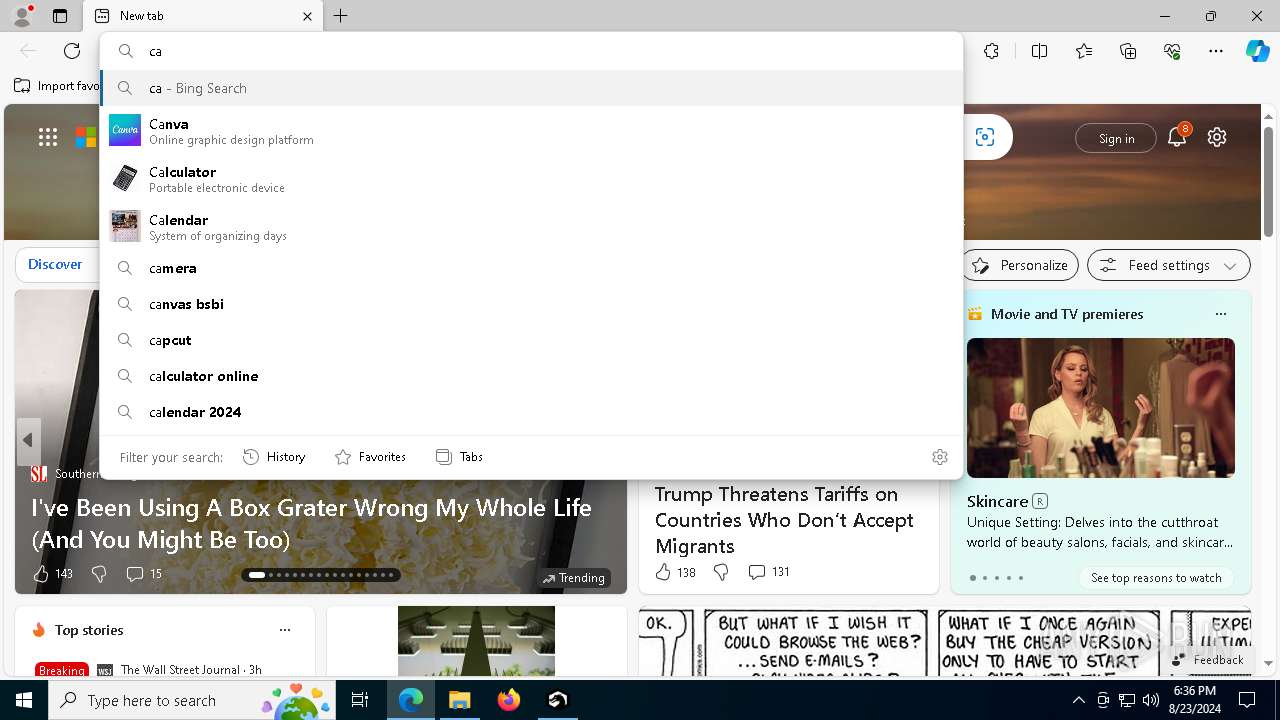The image size is (1280, 720).
Task: Open the apps grid launcher
Action: [x=48, y=138]
